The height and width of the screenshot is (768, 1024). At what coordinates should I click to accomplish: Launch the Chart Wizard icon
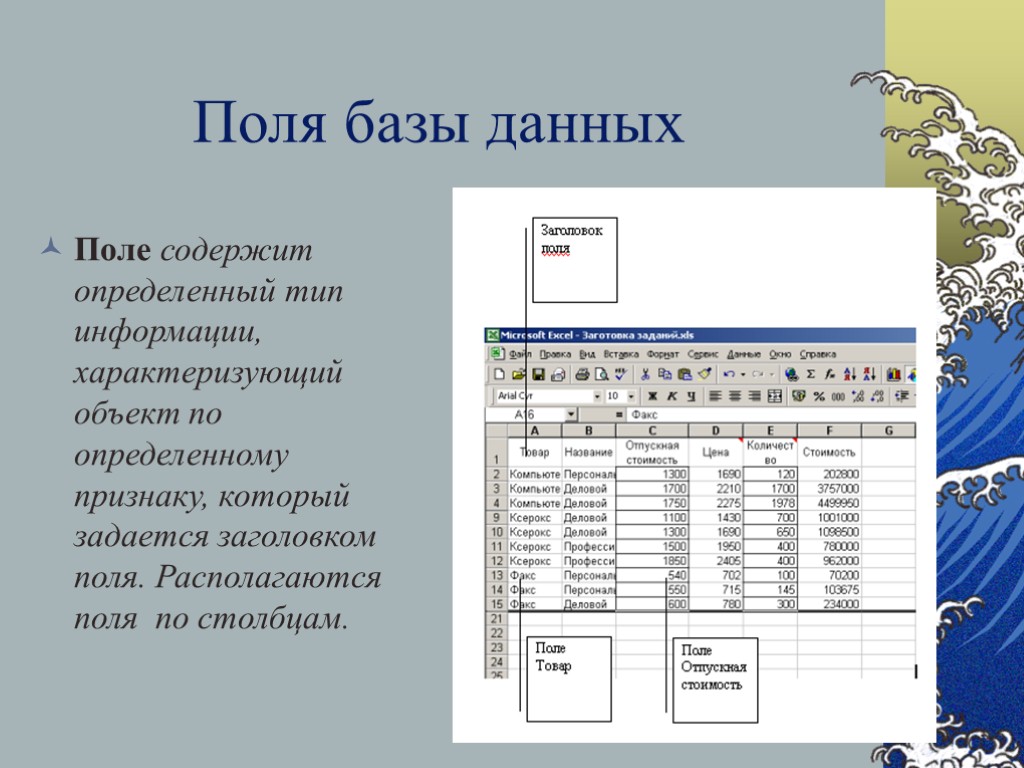[893, 374]
